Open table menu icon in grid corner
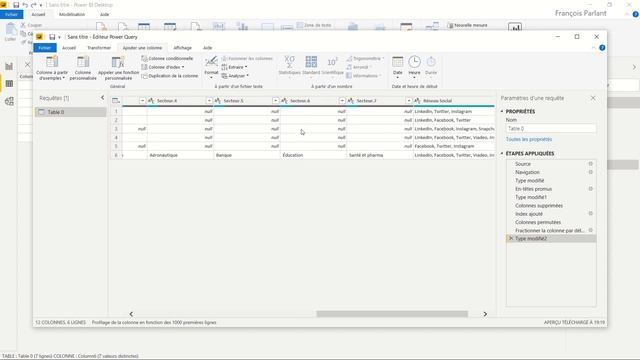 (116, 101)
